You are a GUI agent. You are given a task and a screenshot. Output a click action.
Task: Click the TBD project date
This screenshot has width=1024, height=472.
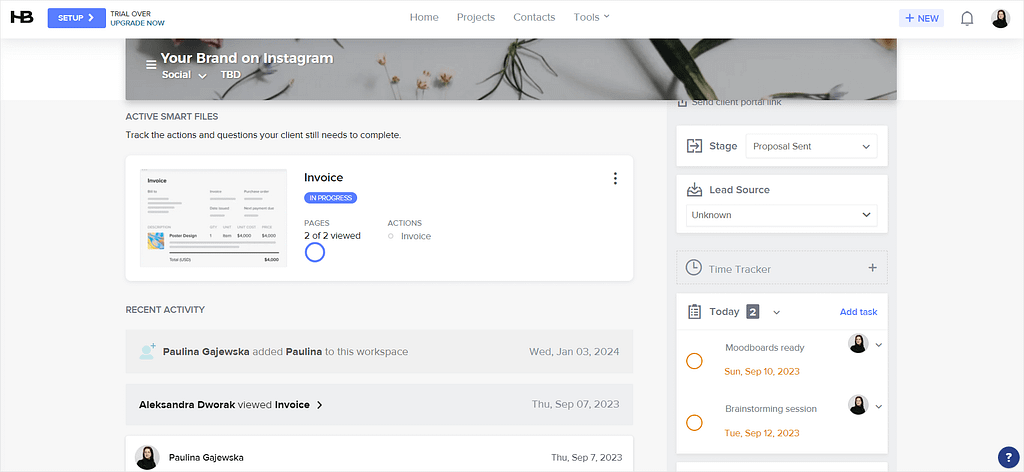click(231, 75)
